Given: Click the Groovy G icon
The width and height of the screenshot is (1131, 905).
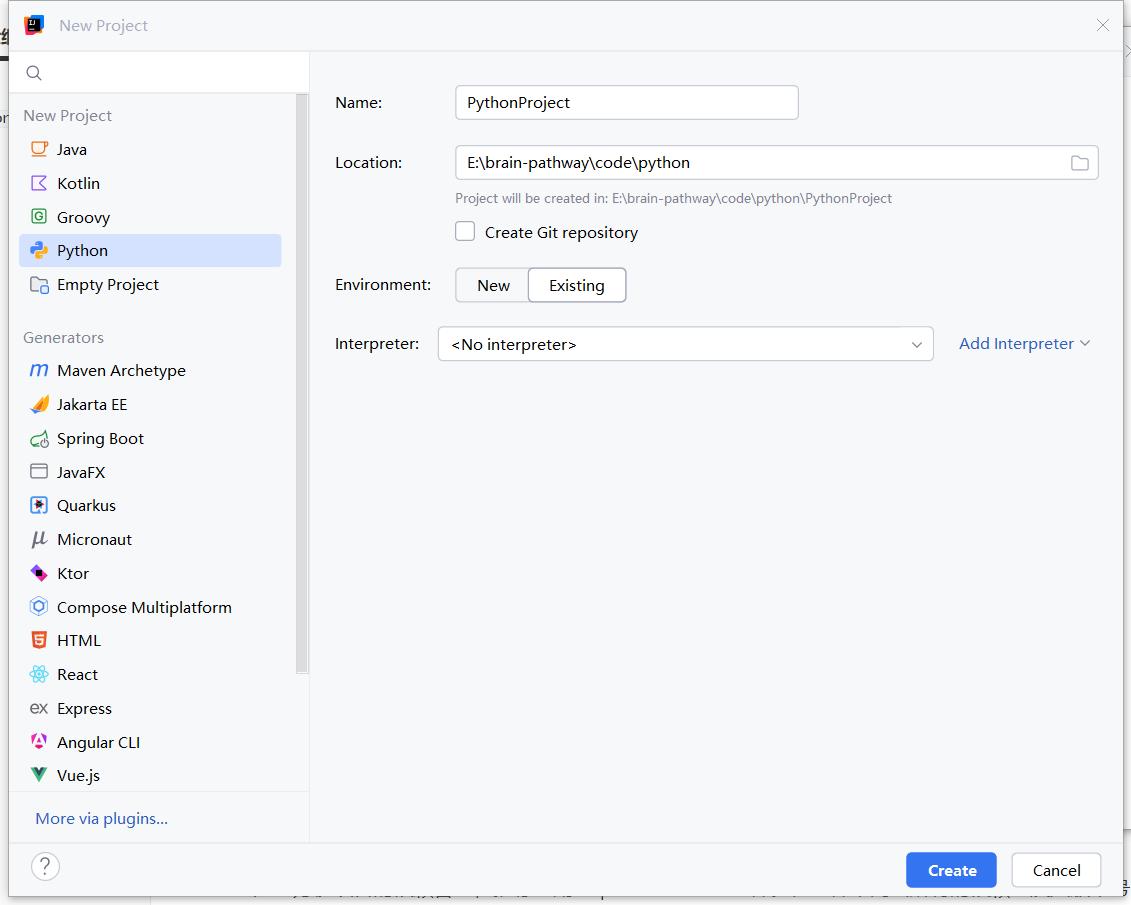Looking at the screenshot, I should pyautogui.click(x=39, y=216).
